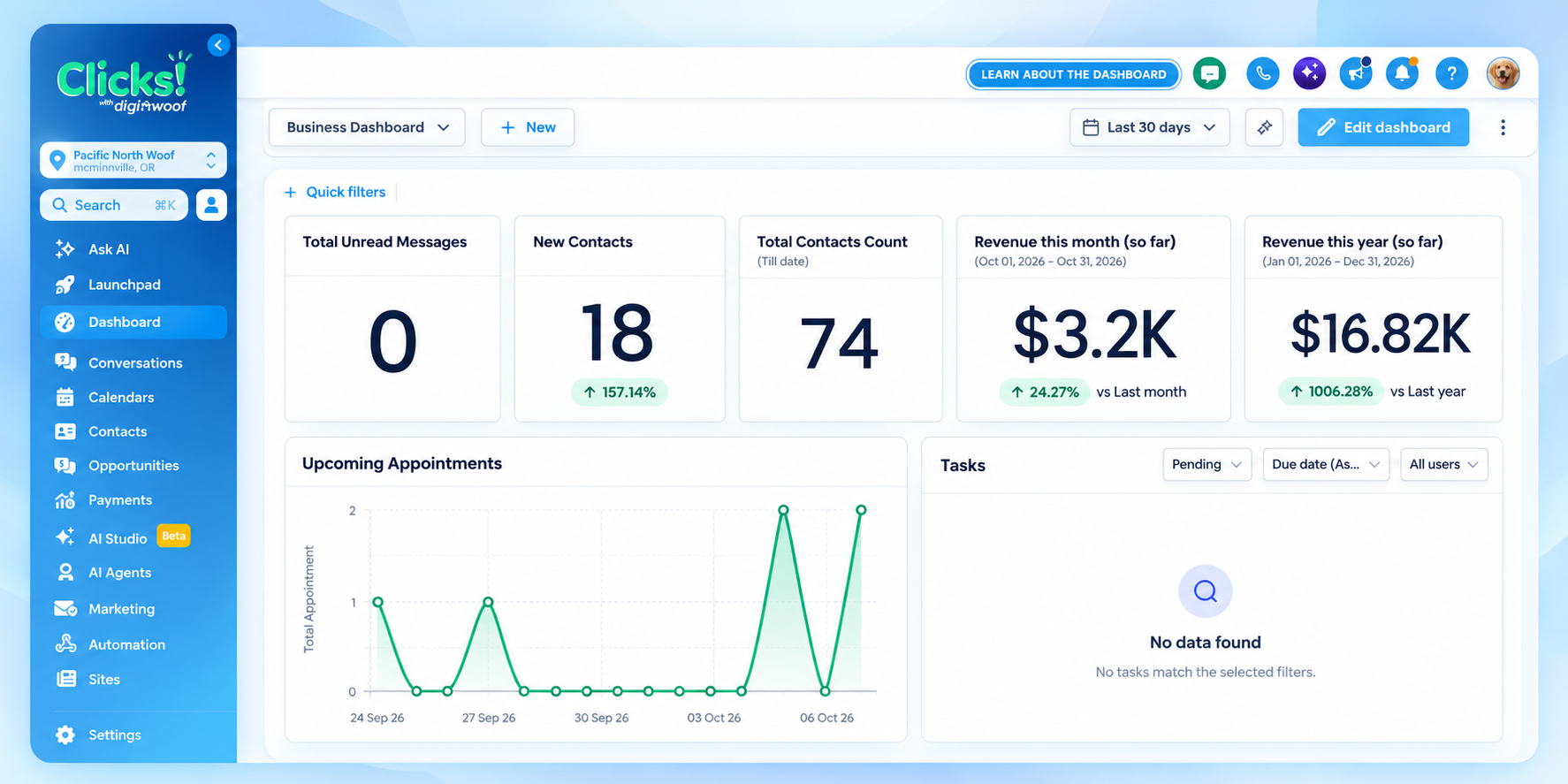Viewport: 1568px width, 784px height.
Task: Open the Due date sort dropdown
Action: tap(1326, 464)
